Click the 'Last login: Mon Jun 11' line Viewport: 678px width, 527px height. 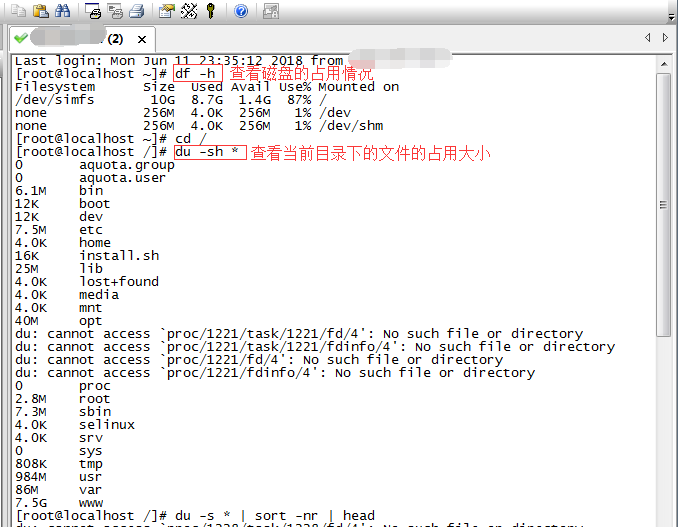click(179, 61)
